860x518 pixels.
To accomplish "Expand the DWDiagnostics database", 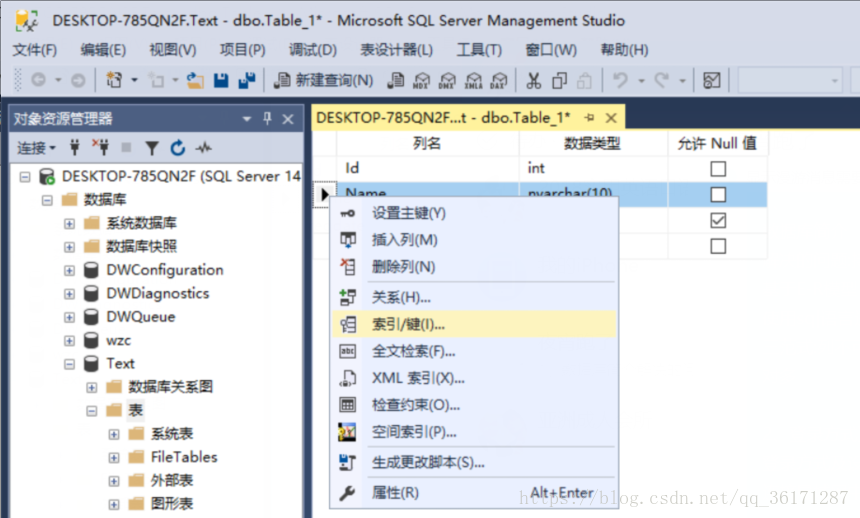I will click(69, 294).
